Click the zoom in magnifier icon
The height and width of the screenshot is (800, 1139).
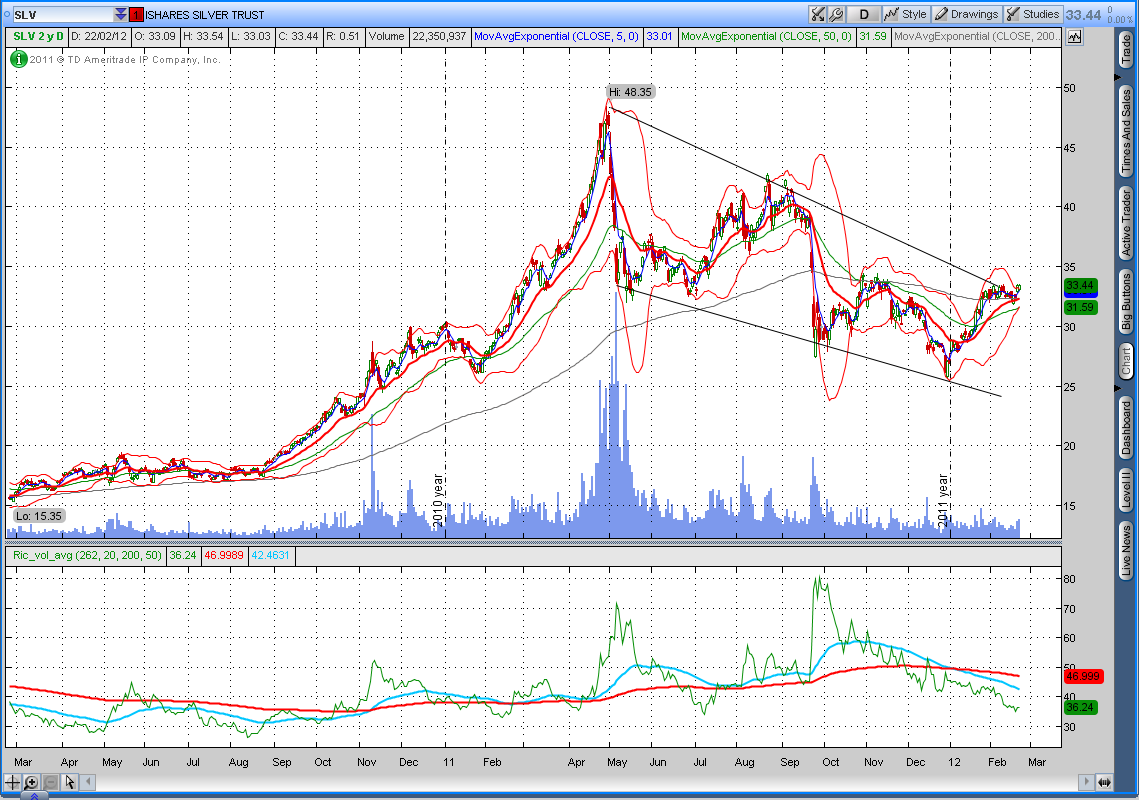tap(32, 782)
